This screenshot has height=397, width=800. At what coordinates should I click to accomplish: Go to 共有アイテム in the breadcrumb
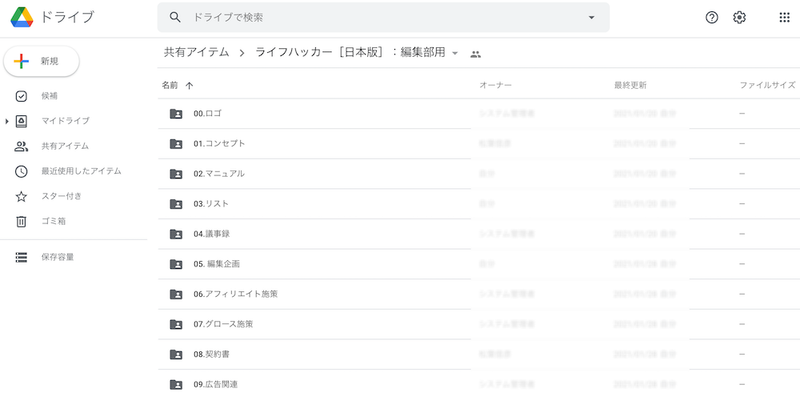196,52
